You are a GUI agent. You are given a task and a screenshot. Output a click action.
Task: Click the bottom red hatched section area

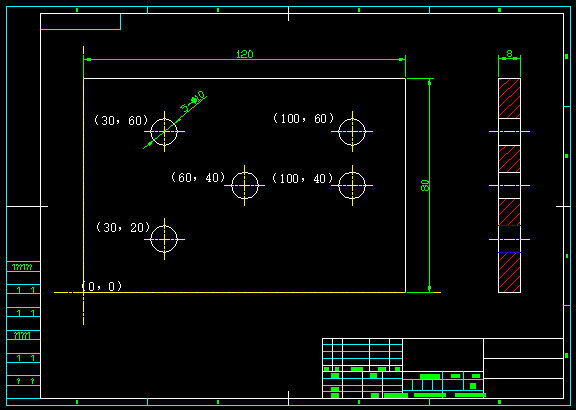click(x=509, y=273)
